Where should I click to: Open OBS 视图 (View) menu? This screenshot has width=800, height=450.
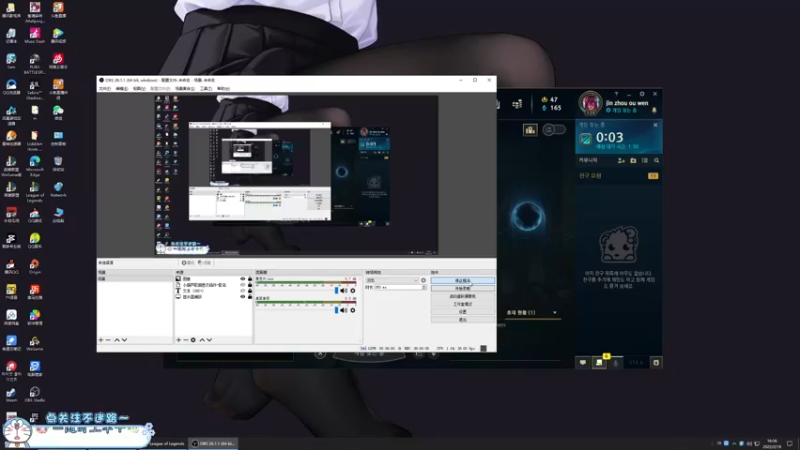pyautogui.click(x=139, y=89)
